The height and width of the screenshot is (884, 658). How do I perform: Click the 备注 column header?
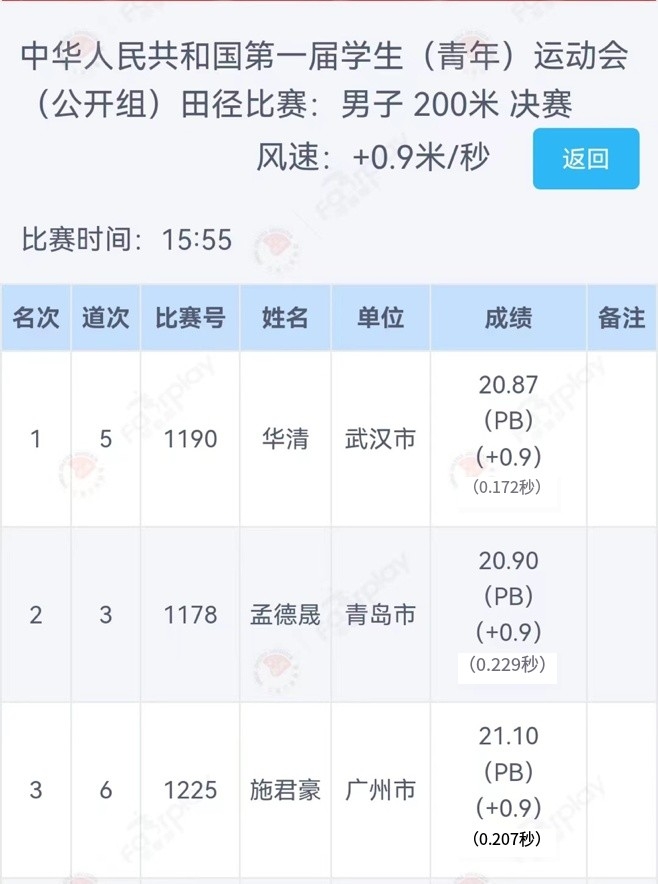coord(622,317)
